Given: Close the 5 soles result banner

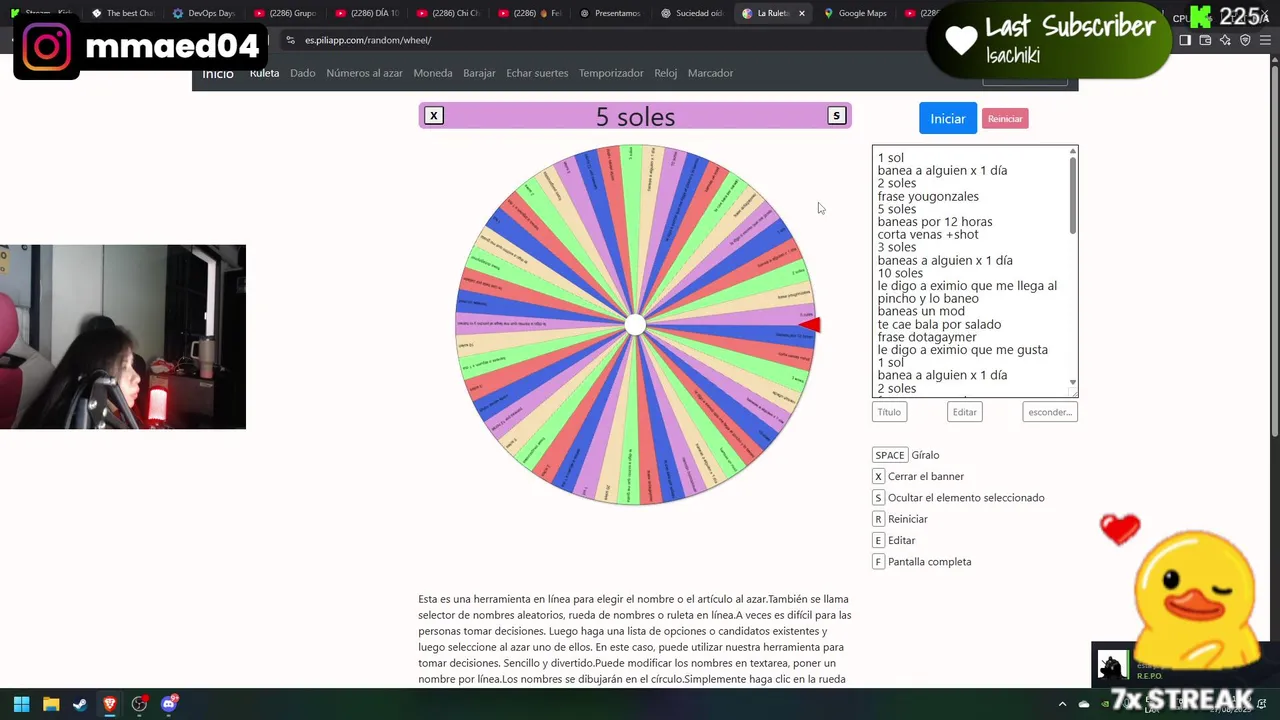Looking at the screenshot, I should tap(434, 116).
